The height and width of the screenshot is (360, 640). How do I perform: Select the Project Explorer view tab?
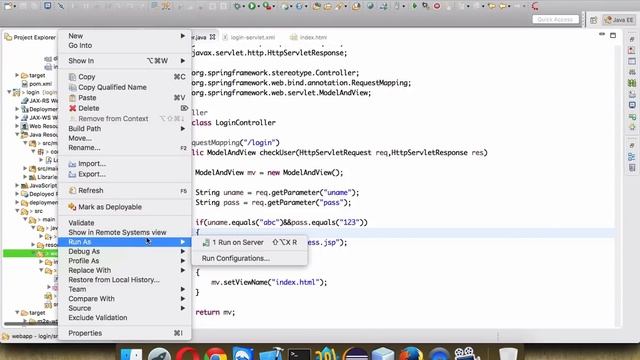[x=31, y=37]
